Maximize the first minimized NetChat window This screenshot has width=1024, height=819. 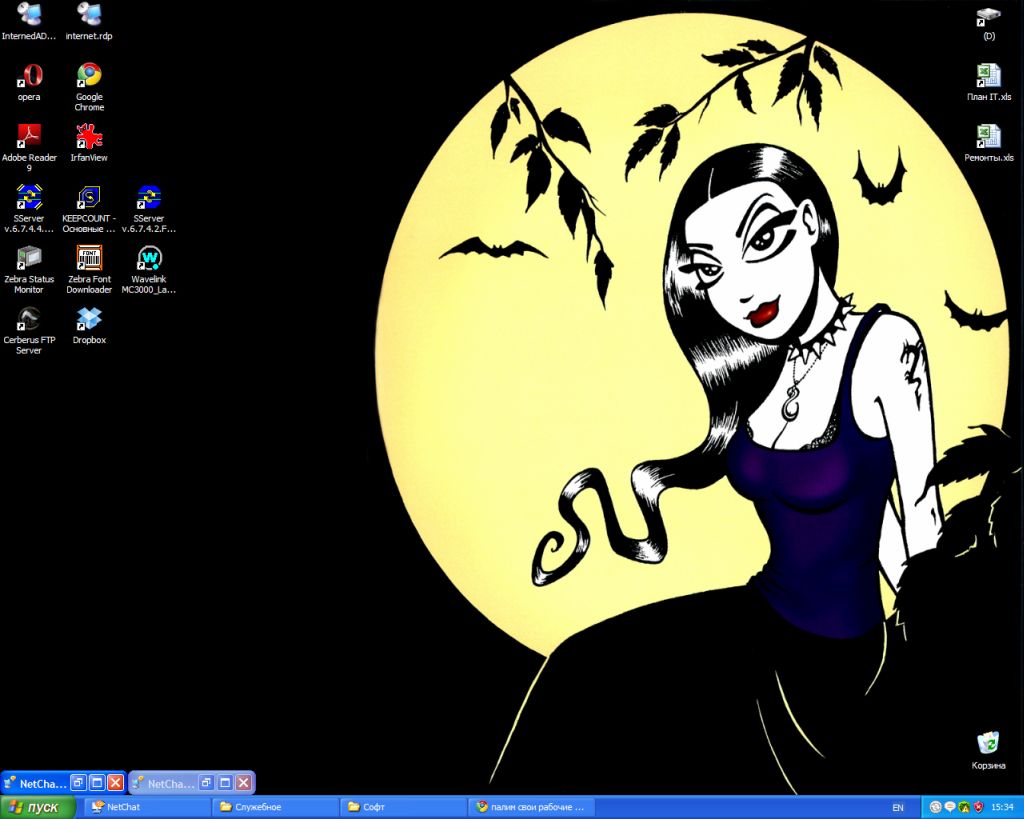point(97,782)
